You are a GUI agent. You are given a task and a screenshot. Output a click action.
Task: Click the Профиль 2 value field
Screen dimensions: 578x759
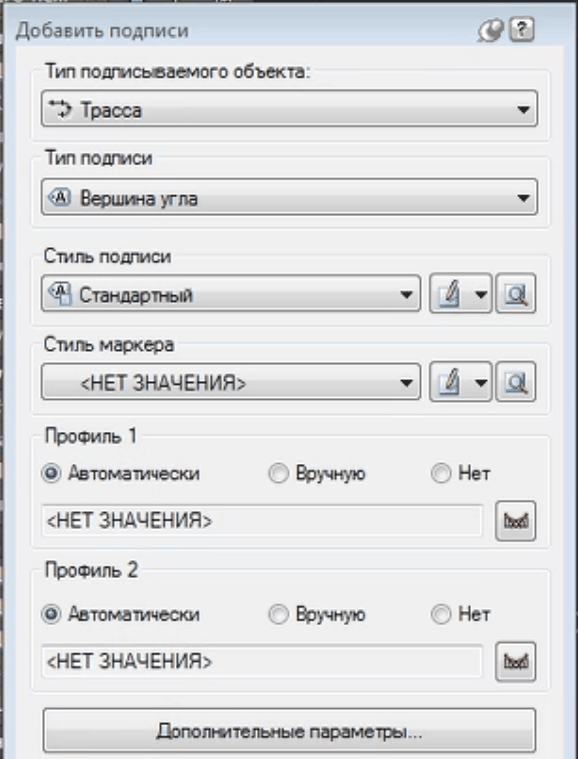[262, 661]
